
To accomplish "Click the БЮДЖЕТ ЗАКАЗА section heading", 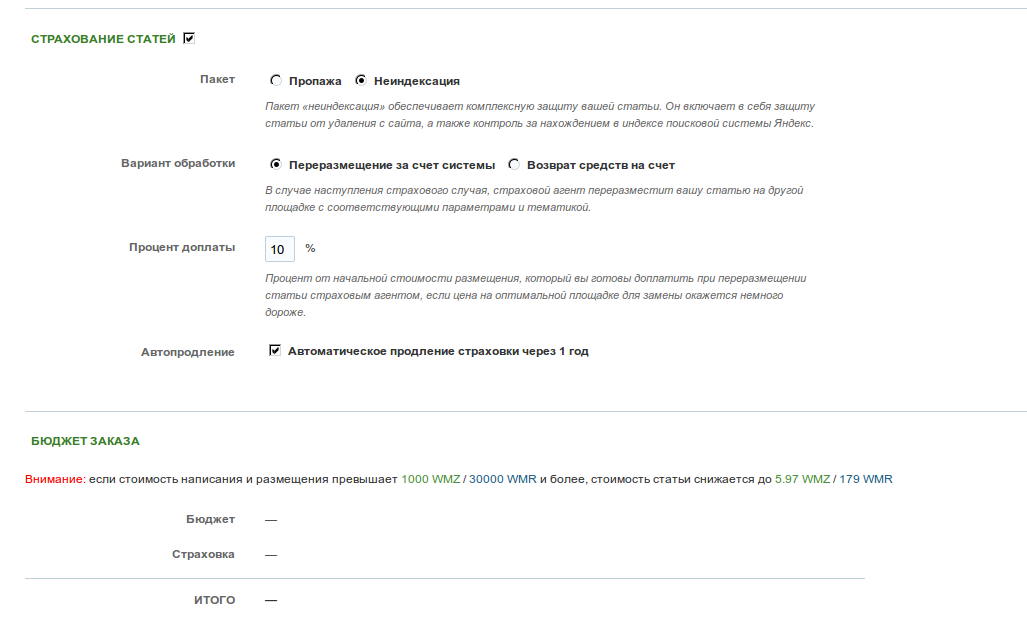I will pos(85,441).
